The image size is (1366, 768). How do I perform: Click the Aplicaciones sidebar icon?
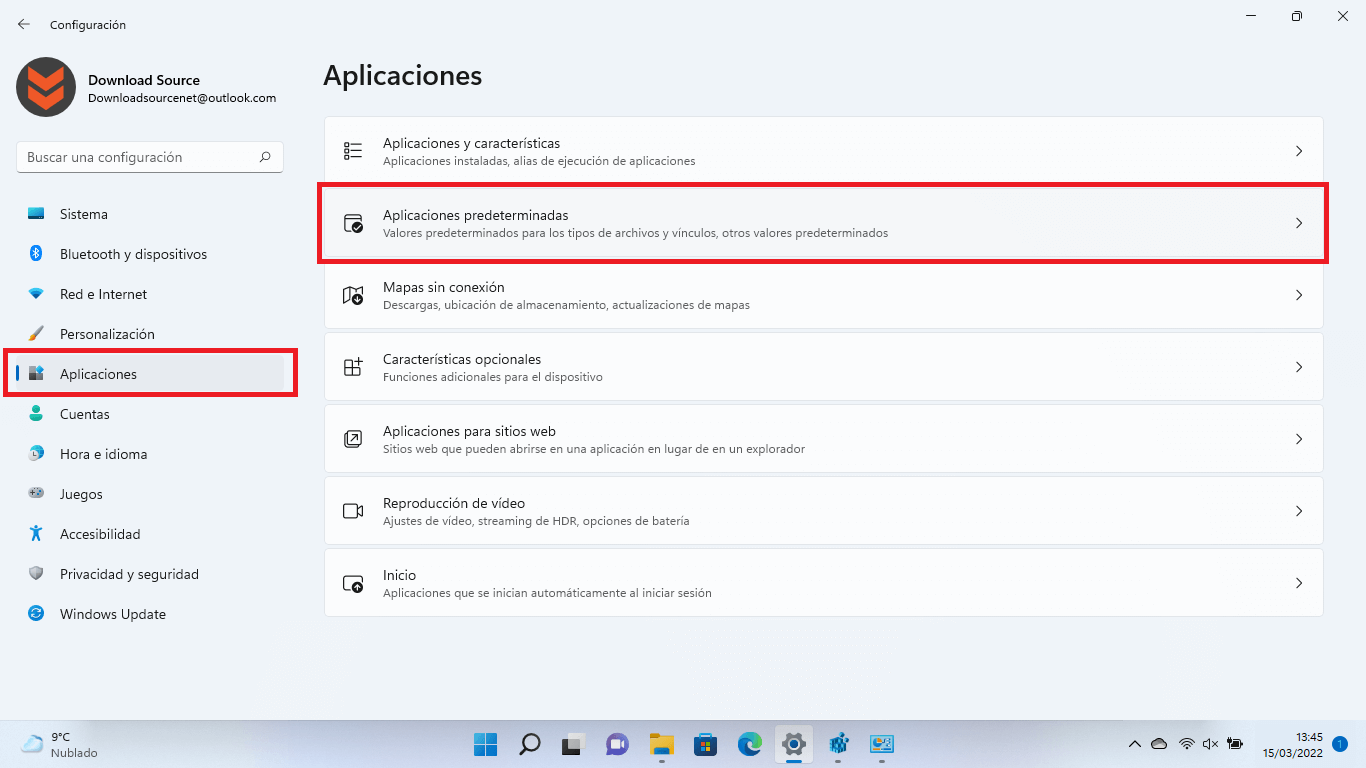pos(36,374)
